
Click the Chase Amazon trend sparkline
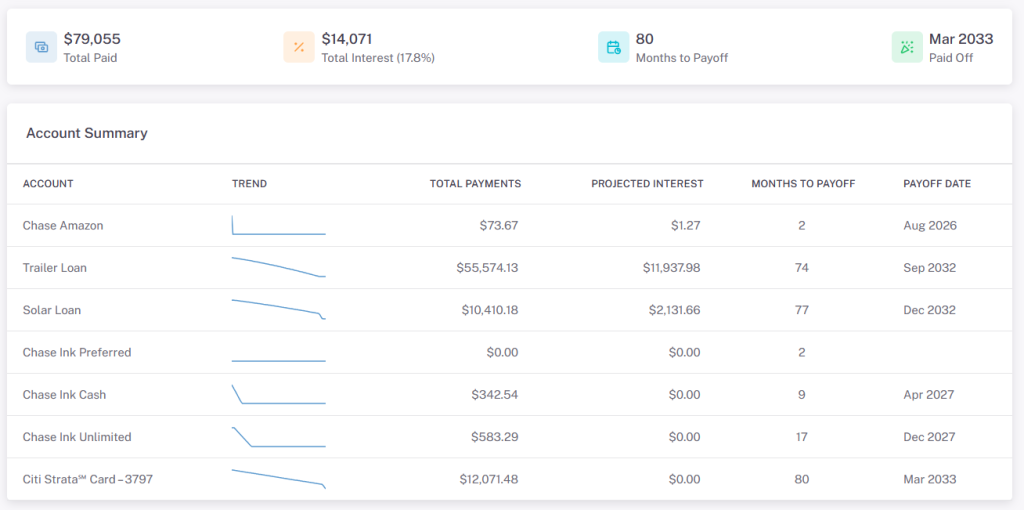click(279, 225)
